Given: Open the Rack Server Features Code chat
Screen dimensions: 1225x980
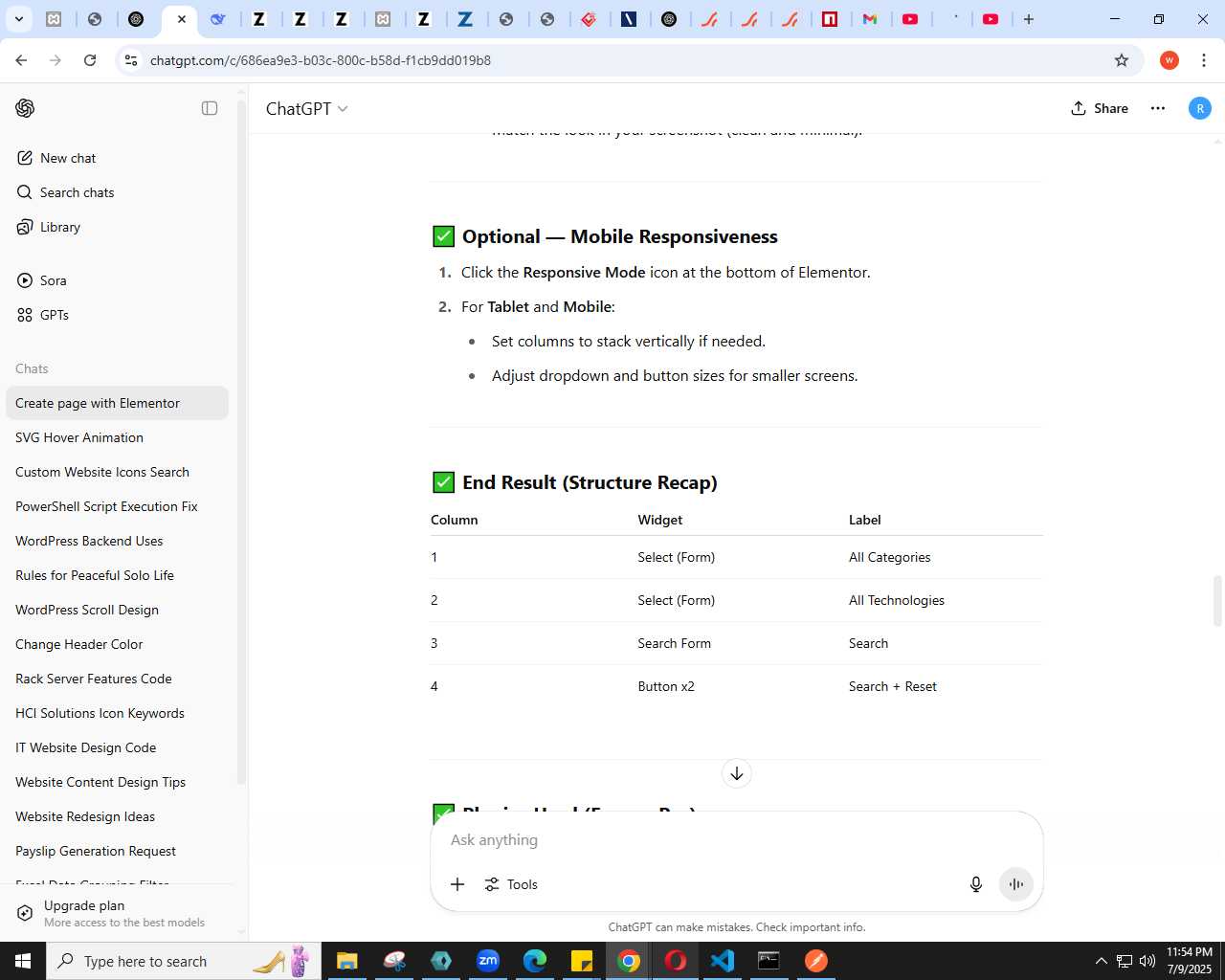Looking at the screenshot, I should (x=117, y=679).
